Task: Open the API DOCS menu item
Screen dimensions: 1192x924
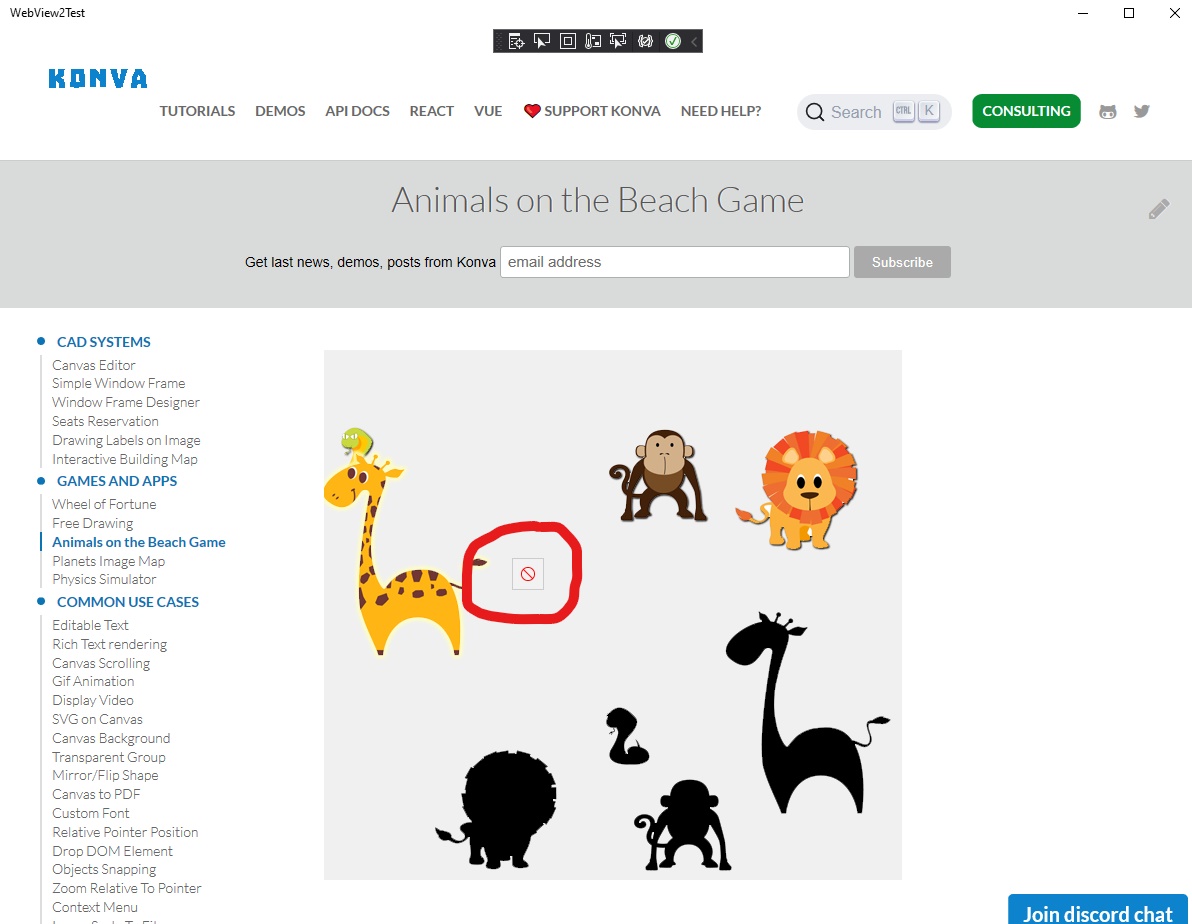Action: coord(357,111)
